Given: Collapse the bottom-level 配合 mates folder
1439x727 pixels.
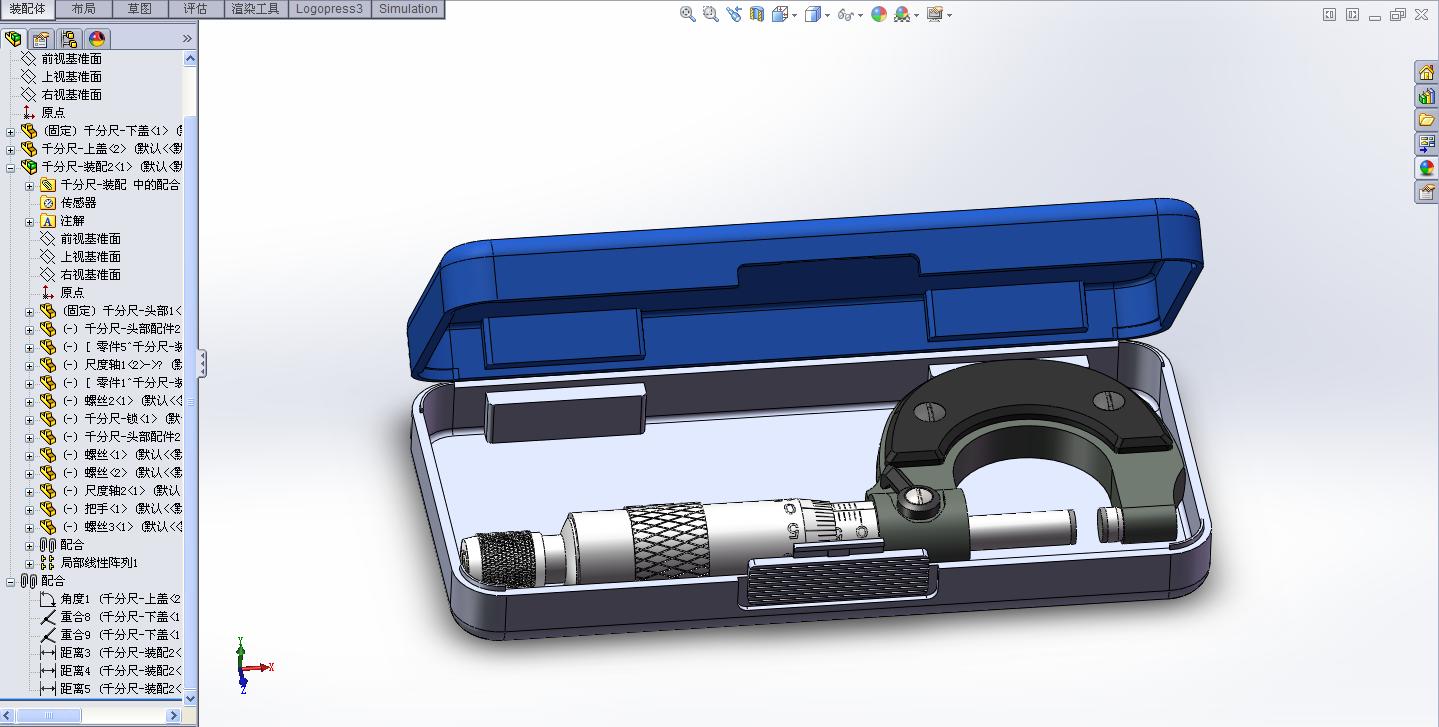Looking at the screenshot, I should pyautogui.click(x=11, y=581).
